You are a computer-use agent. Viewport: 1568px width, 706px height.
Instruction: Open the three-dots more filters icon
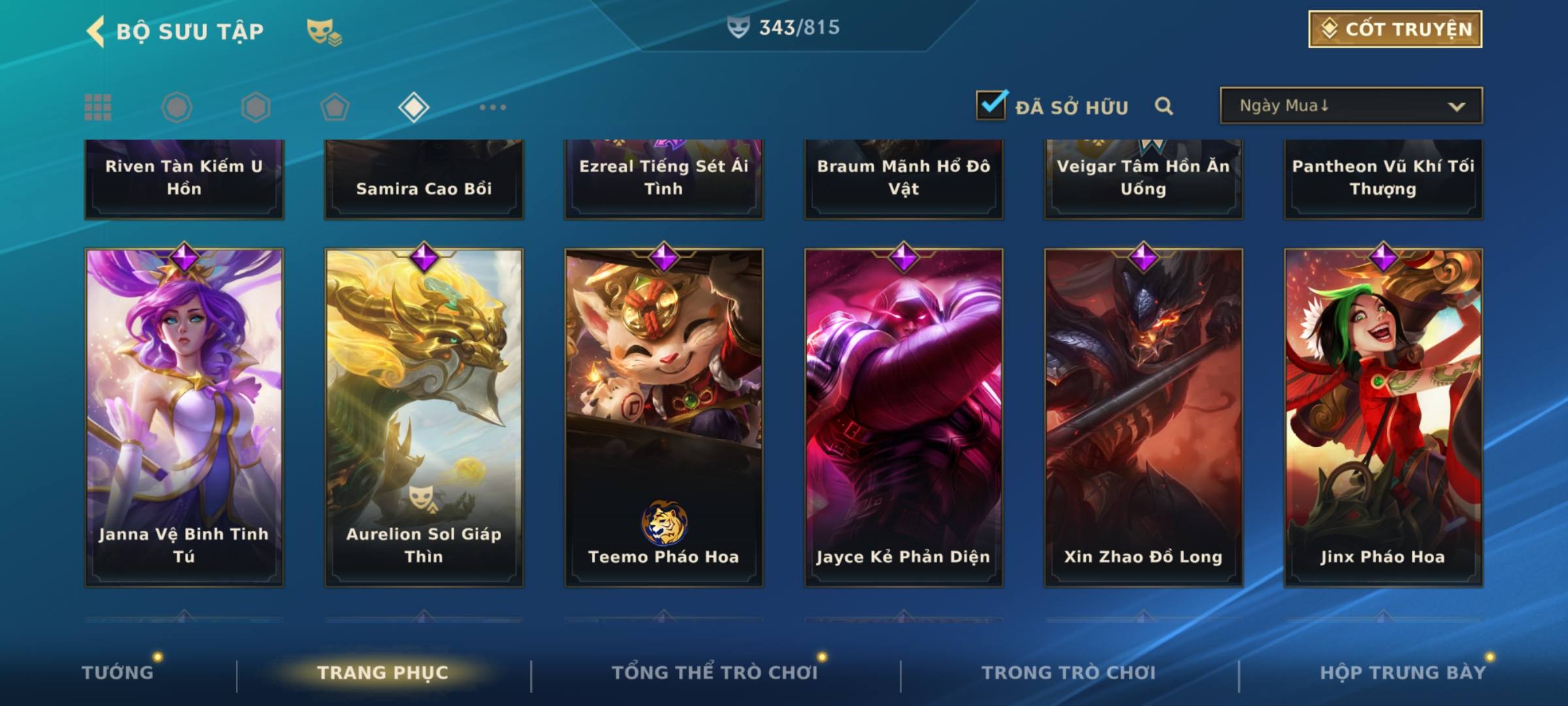coord(493,107)
